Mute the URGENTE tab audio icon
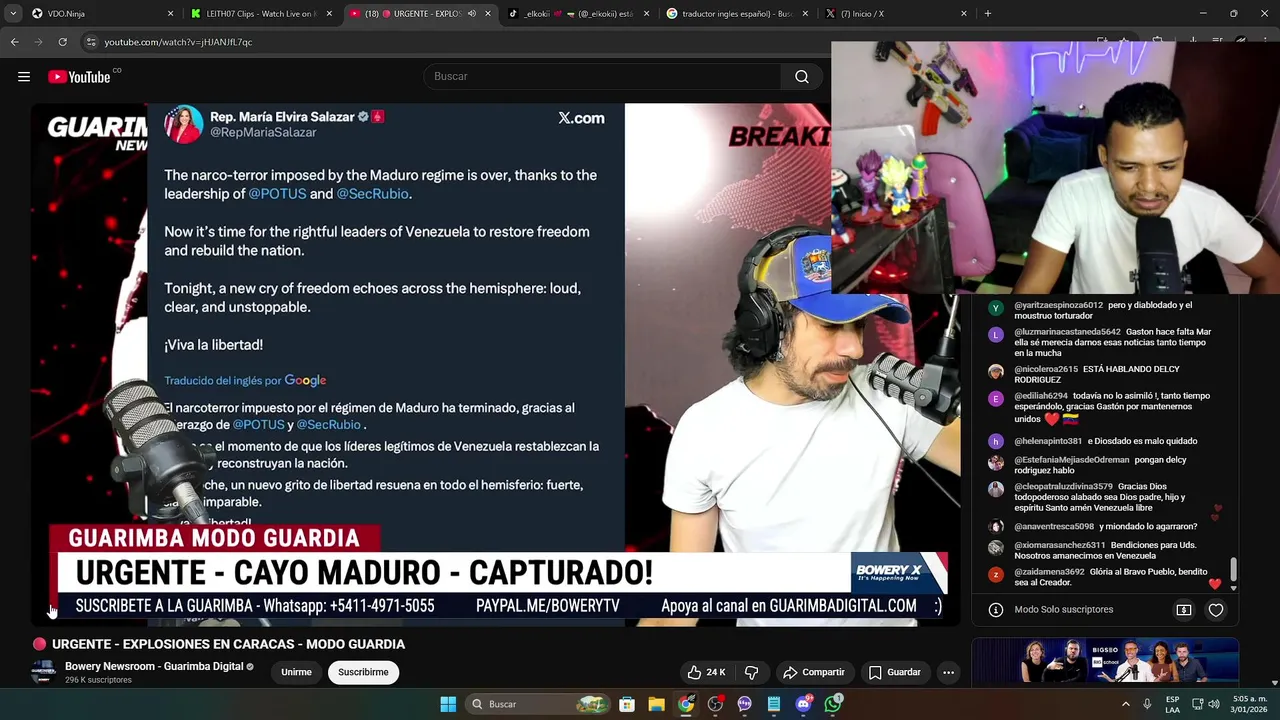Screen dimensions: 1280x720 coord(472,14)
